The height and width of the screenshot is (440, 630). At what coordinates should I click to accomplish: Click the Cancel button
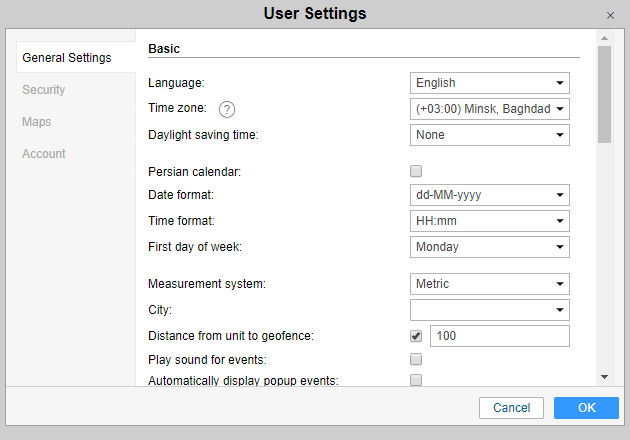511,408
